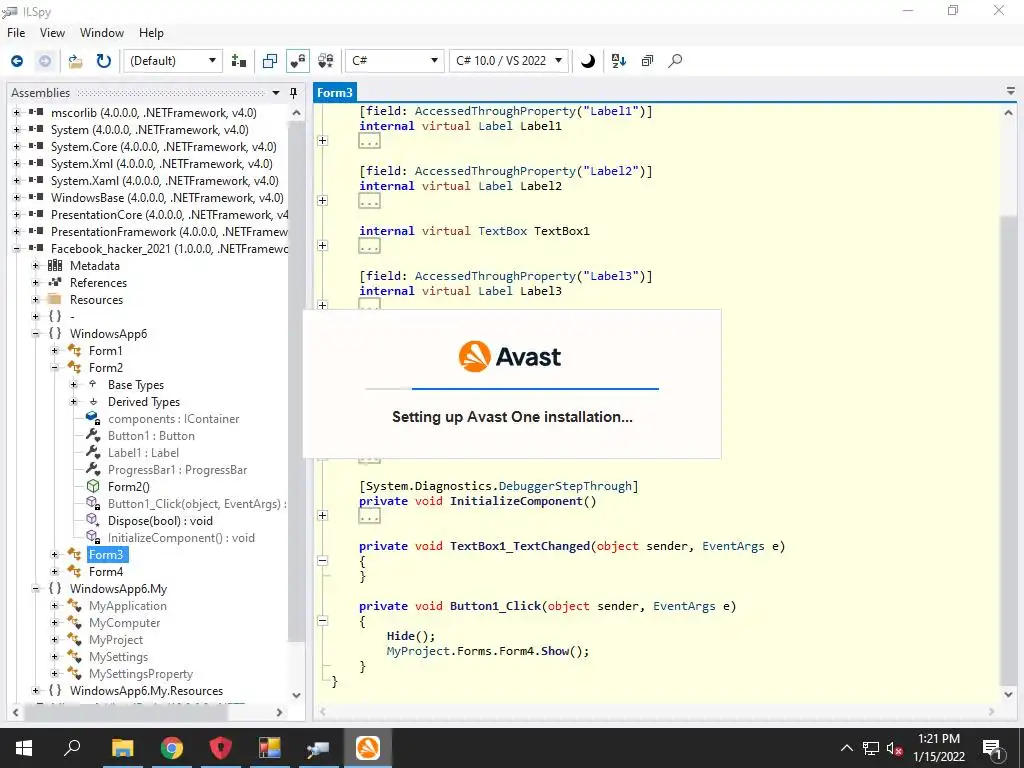The width and height of the screenshot is (1024, 768).
Task: Open search with the magnifier toolbar icon
Action: point(675,61)
